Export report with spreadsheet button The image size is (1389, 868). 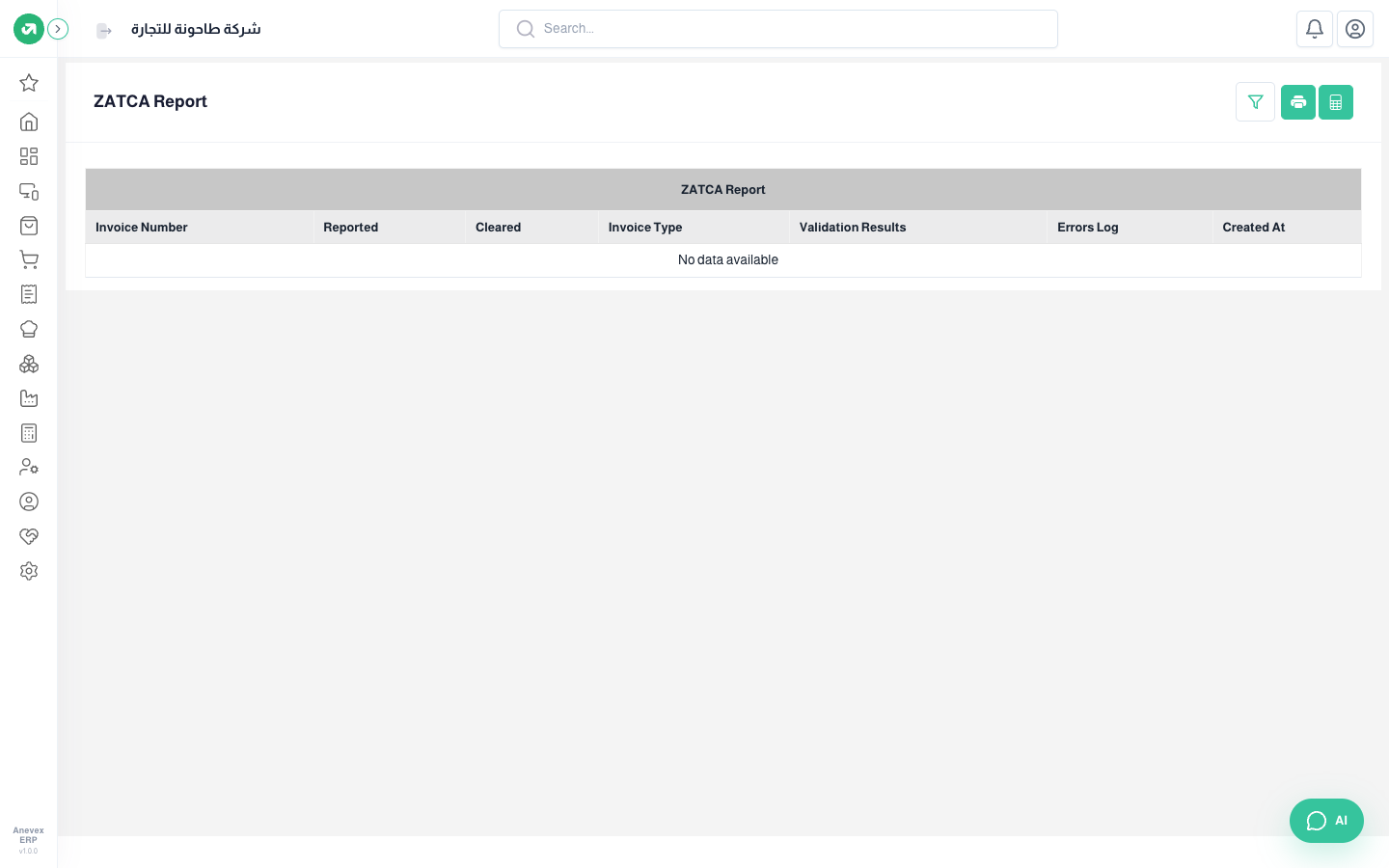[1336, 102]
